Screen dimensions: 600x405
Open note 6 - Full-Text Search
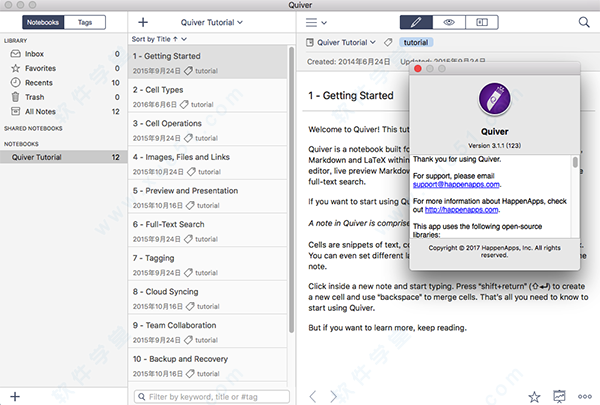(208, 231)
